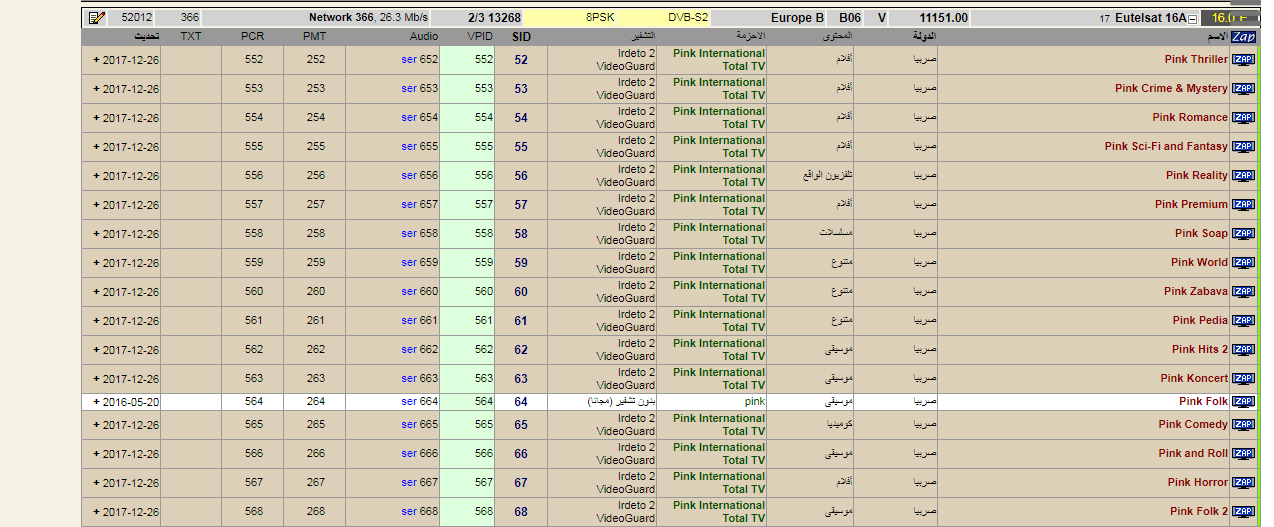
Task: Click the symbol rate text 2/3 13268
Action: tap(494, 18)
